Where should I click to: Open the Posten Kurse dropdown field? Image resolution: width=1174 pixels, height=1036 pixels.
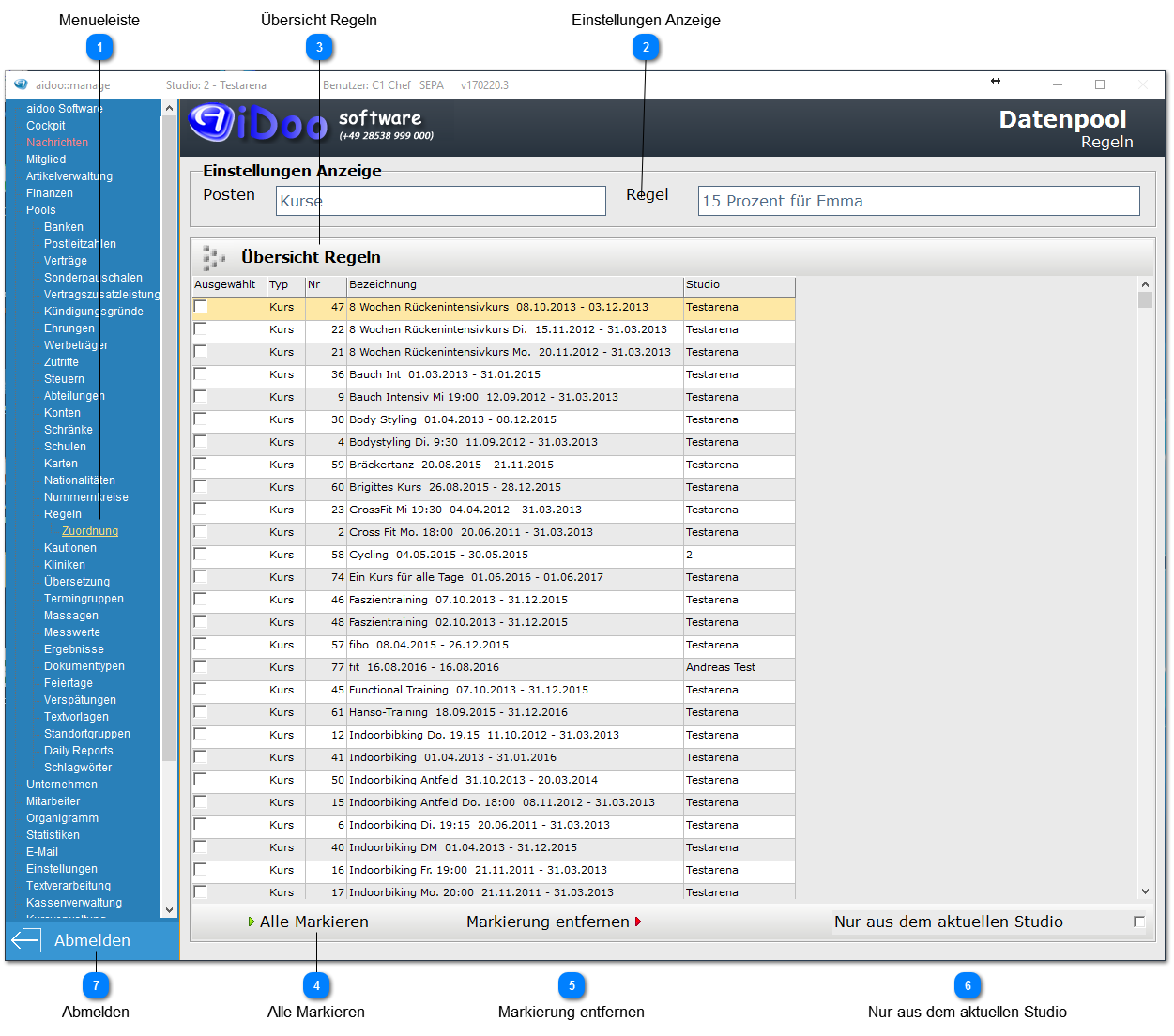click(441, 201)
